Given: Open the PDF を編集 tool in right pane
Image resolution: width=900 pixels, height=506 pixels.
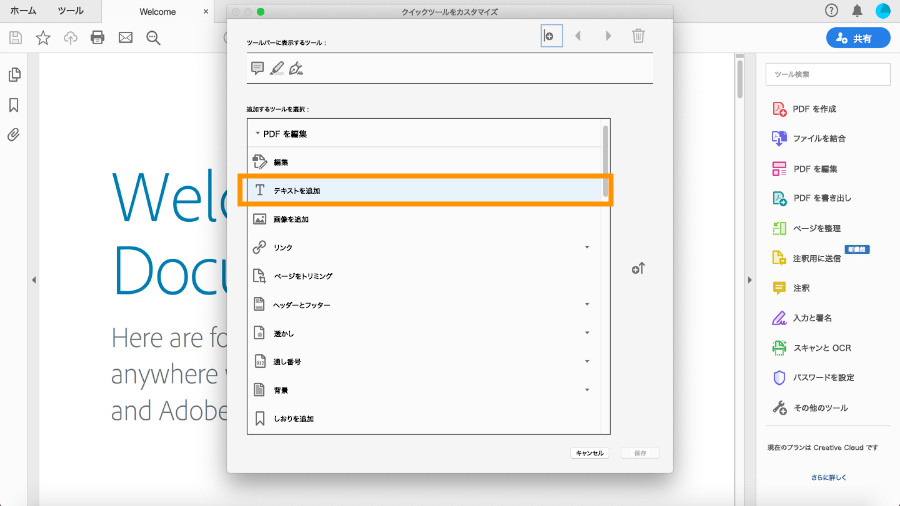Looking at the screenshot, I should point(805,169).
